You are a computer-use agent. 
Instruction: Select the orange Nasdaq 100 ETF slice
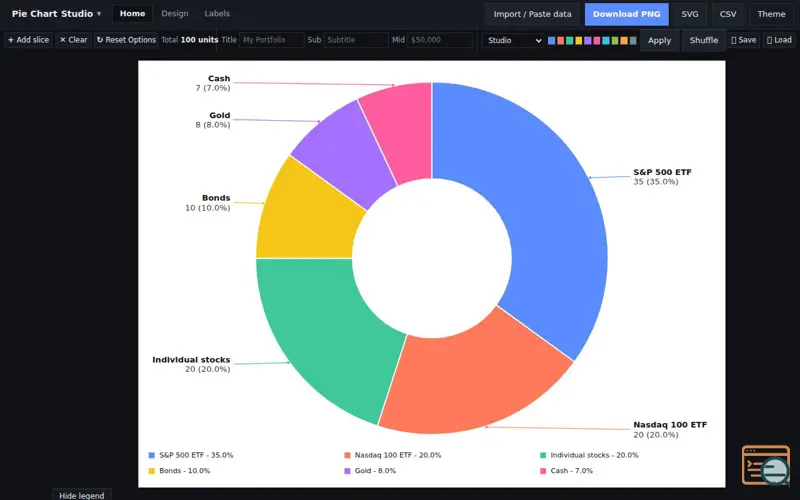(472, 380)
